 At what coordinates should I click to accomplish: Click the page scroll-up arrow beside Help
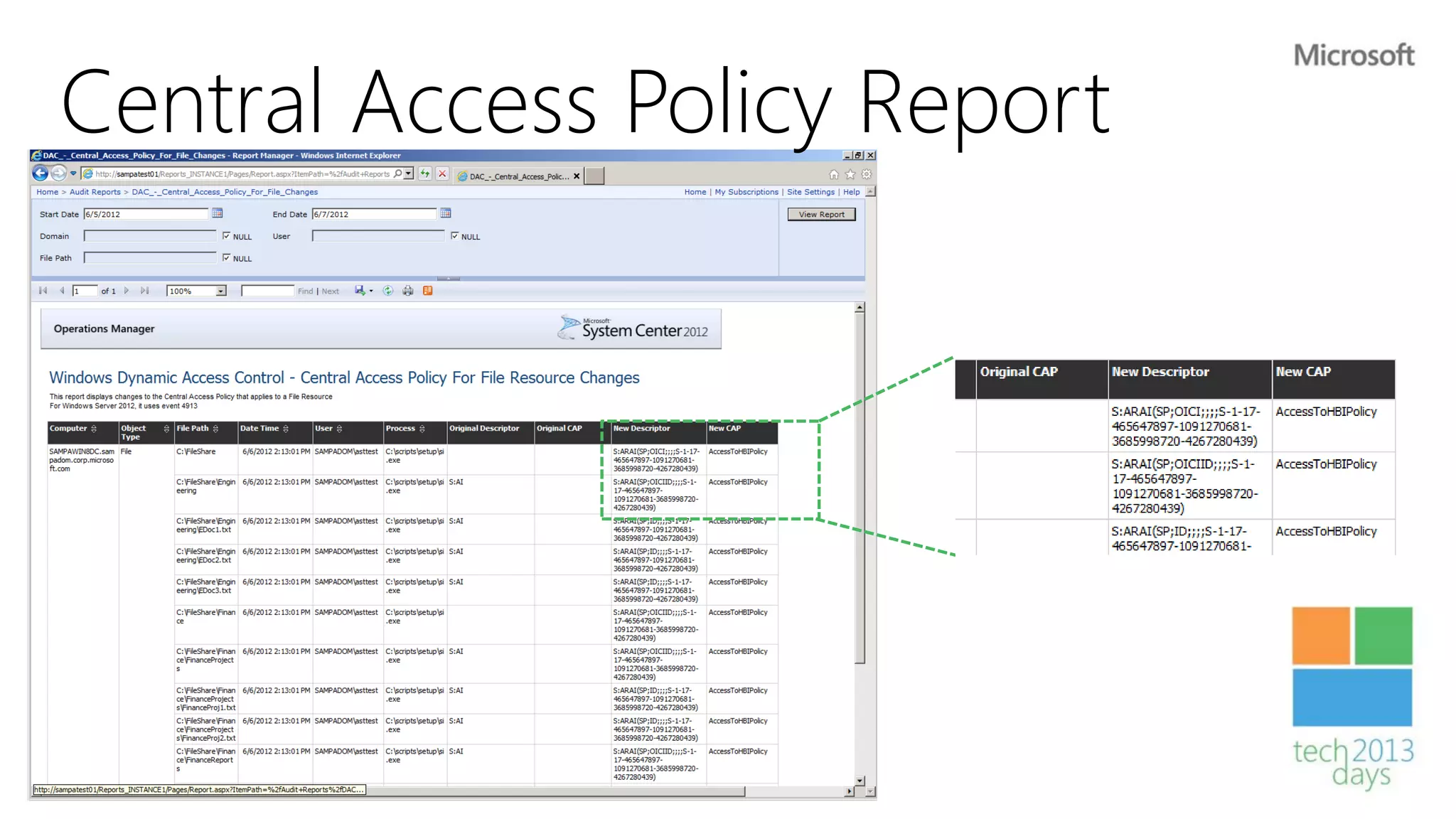[871, 192]
